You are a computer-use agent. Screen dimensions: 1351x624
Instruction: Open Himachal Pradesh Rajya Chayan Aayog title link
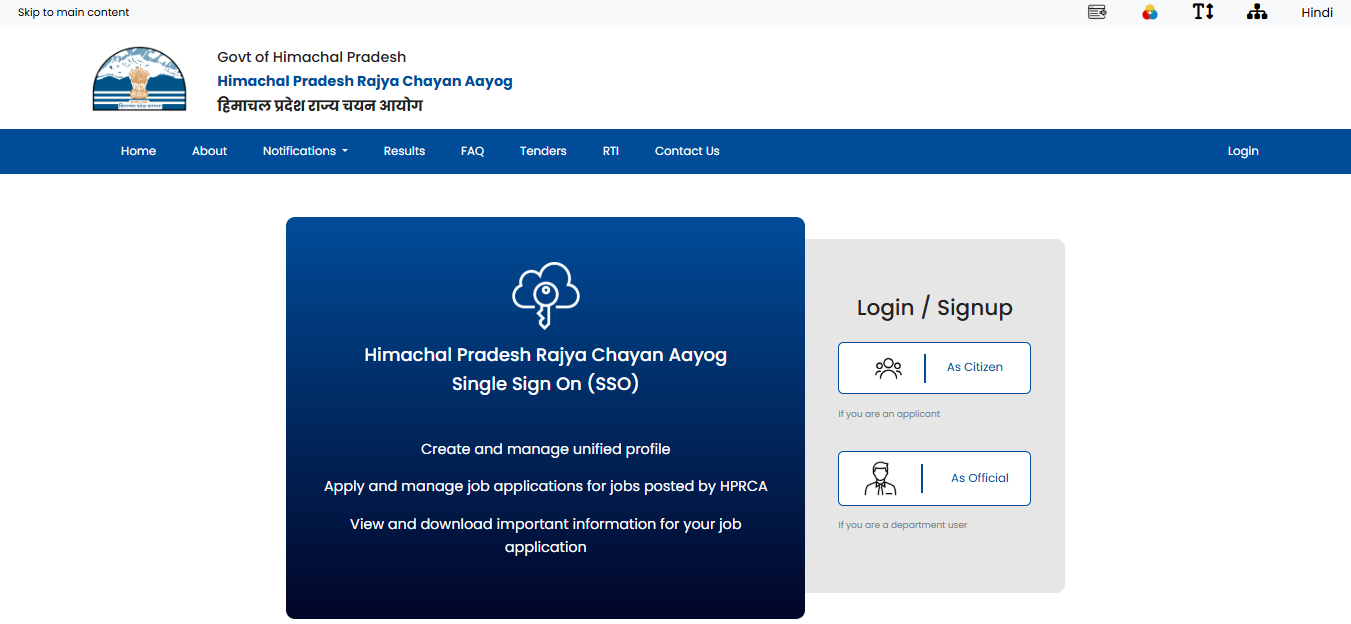tap(365, 81)
